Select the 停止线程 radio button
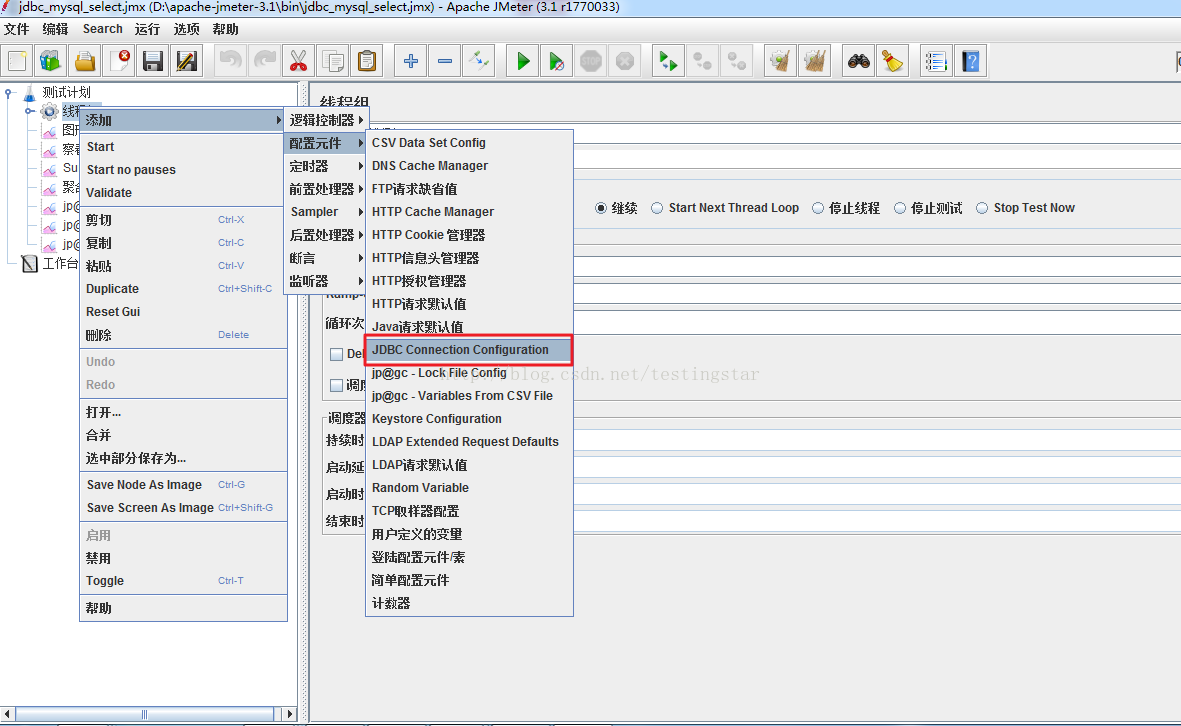 (818, 208)
